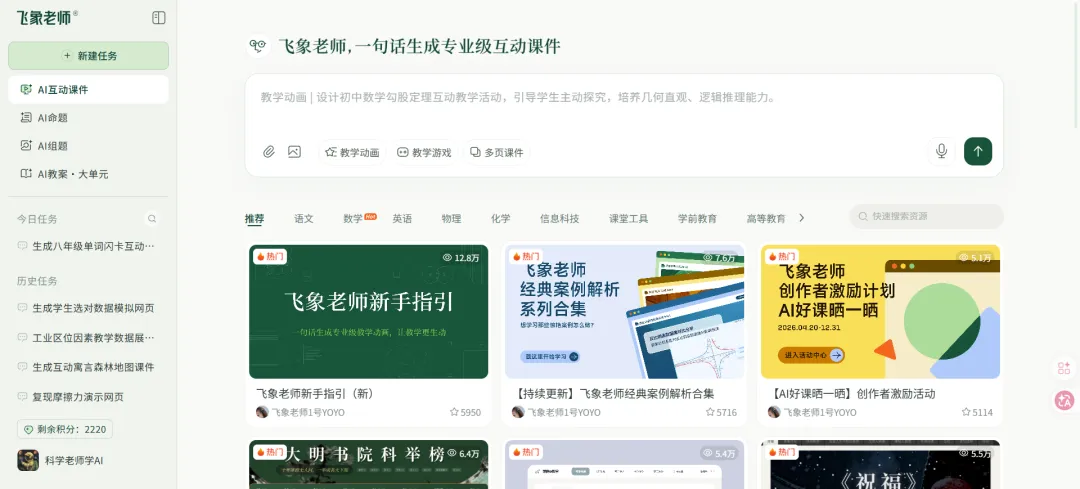
Task: Switch to the 物理 tab
Action: pyautogui.click(x=451, y=218)
